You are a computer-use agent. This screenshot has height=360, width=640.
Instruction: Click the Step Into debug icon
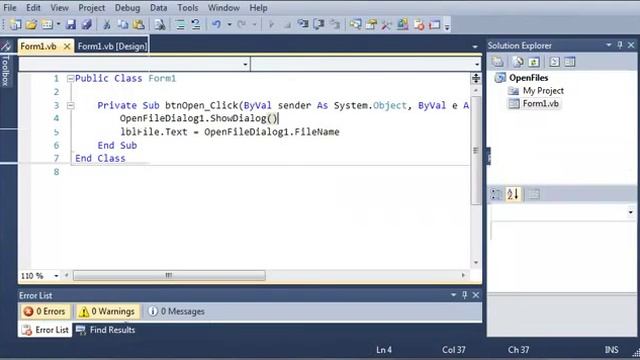click(302, 24)
